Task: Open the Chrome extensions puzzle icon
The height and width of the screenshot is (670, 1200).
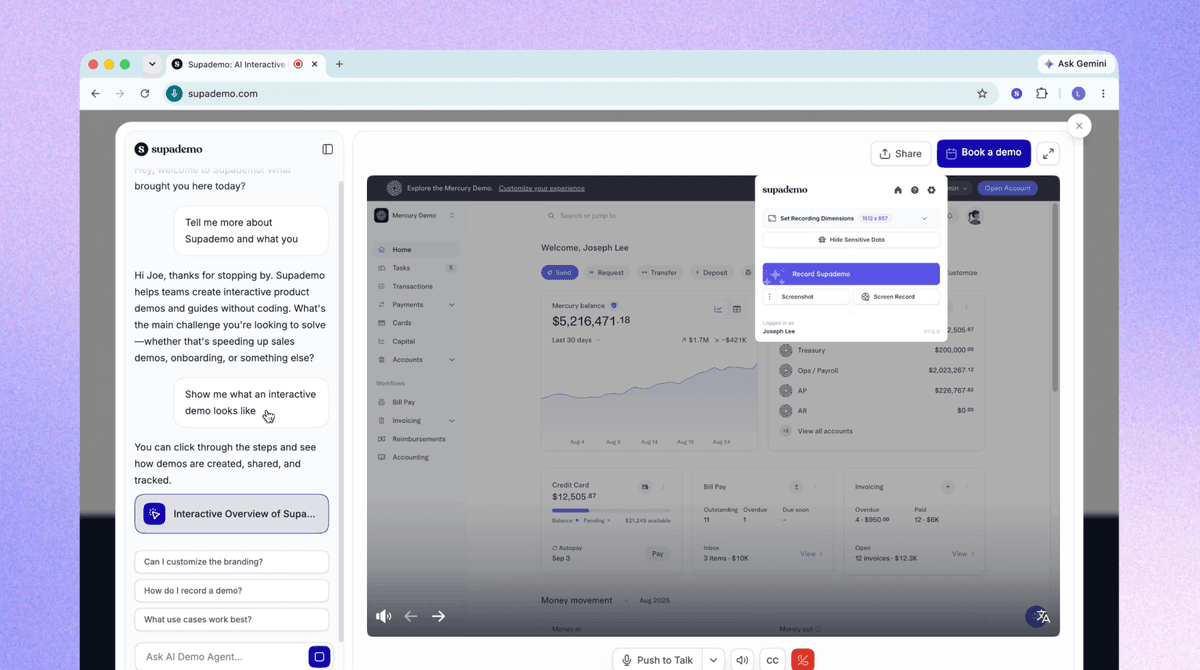Action: (x=1042, y=93)
